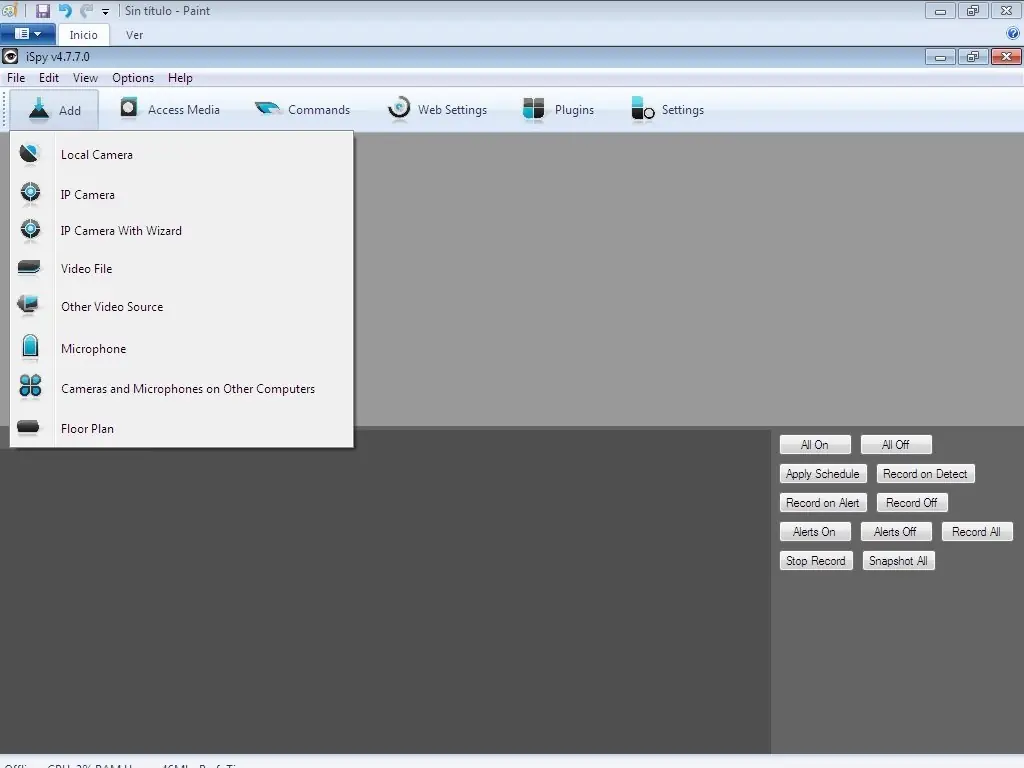Click the Microphone icon in Add menu
1024x768 pixels.
pyautogui.click(x=30, y=347)
